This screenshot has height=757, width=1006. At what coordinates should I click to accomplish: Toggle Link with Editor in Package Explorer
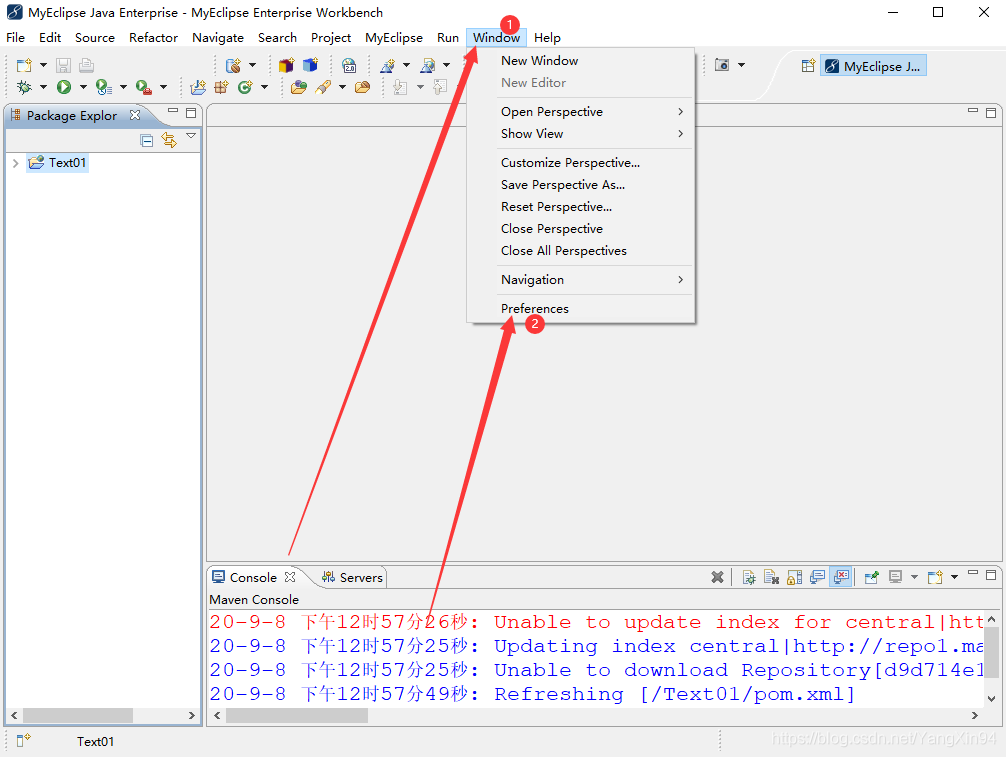click(169, 140)
